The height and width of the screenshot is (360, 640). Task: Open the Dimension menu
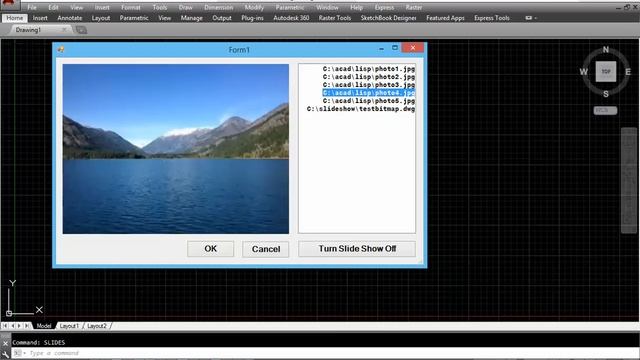(x=218, y=7)
